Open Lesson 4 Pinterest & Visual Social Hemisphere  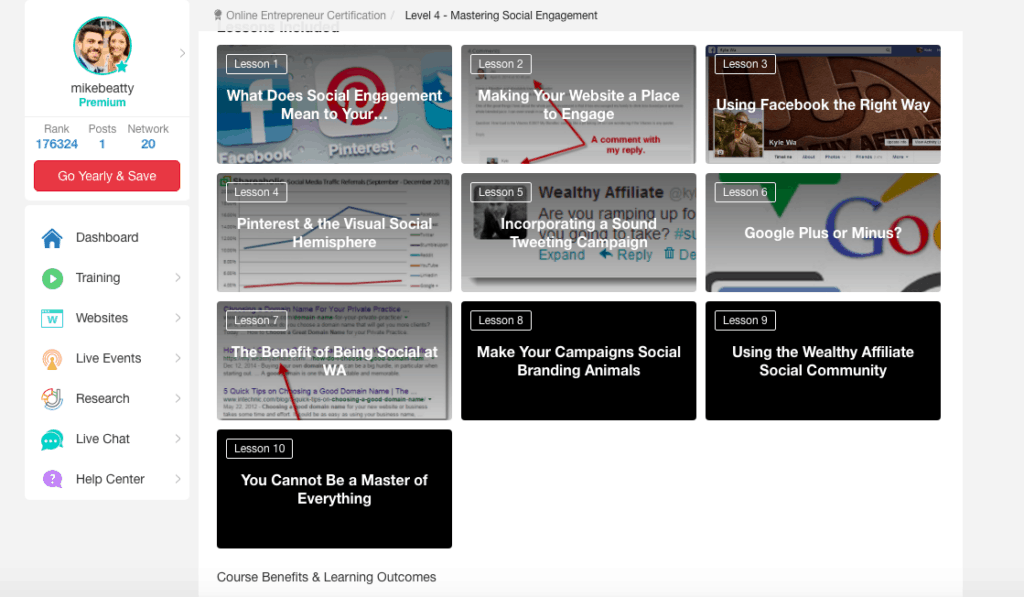(334, 233)
